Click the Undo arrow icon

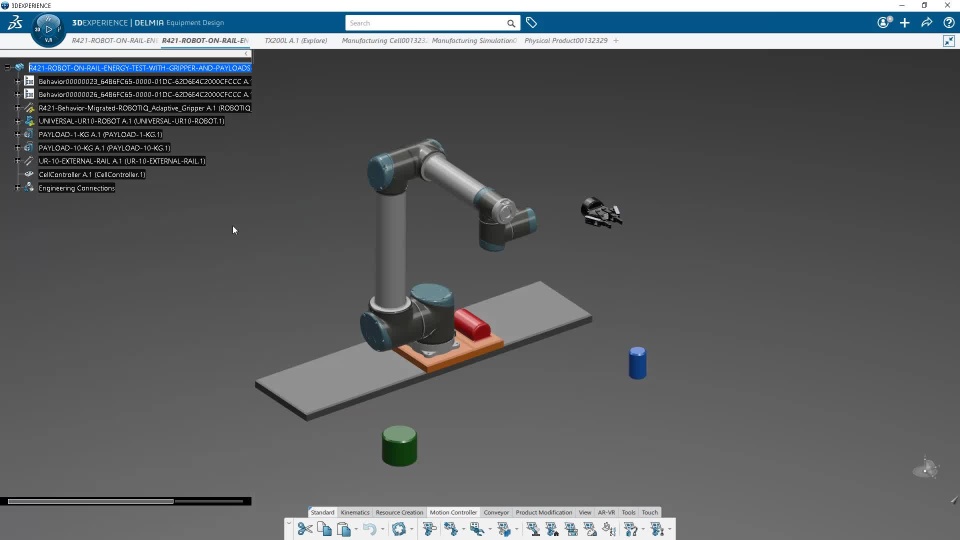pos(369,528)
